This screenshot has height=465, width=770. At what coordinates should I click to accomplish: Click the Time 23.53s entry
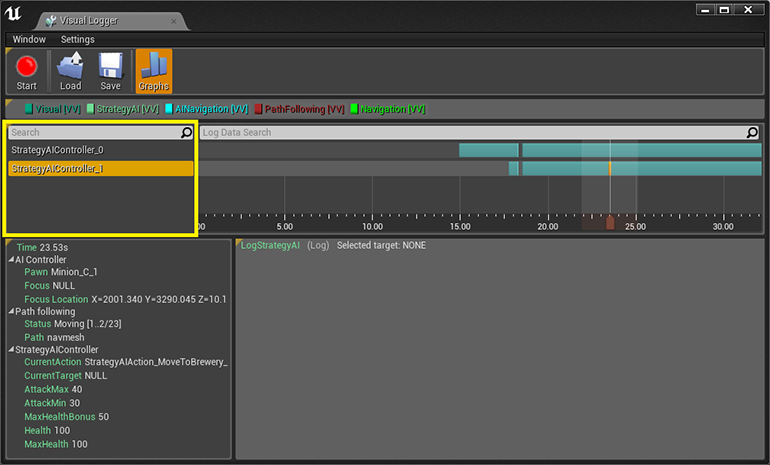click(x=42, y=247)
